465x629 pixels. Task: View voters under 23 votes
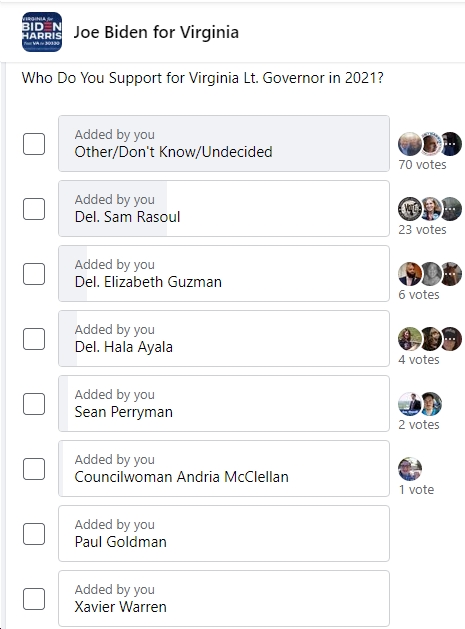(x=422, y=229)
